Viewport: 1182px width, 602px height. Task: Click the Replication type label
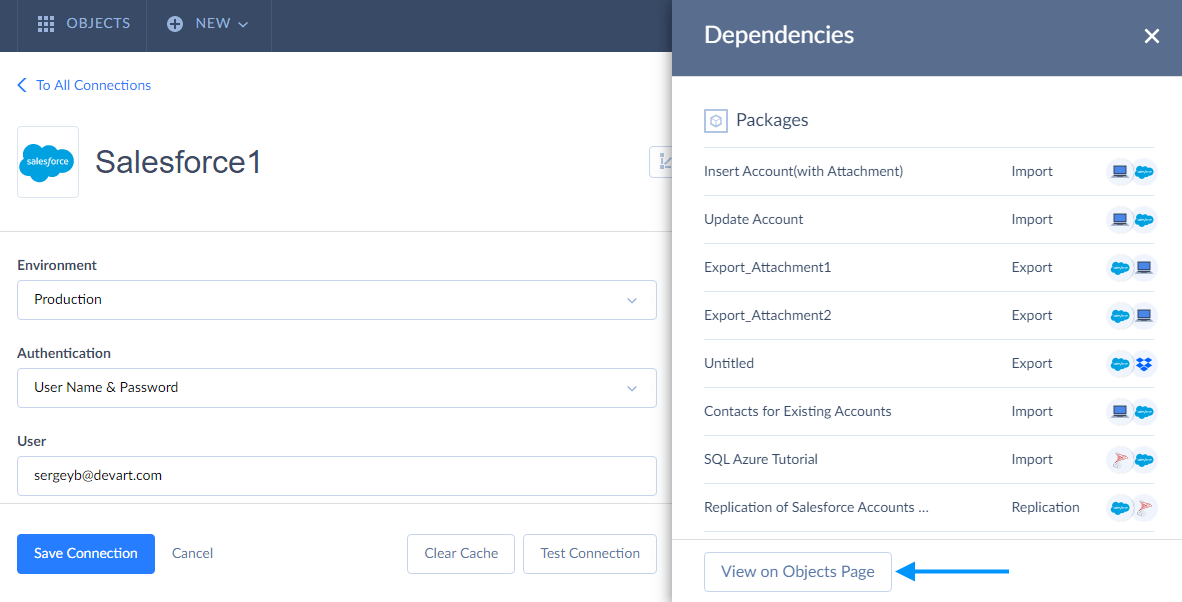coord(1046,507)
